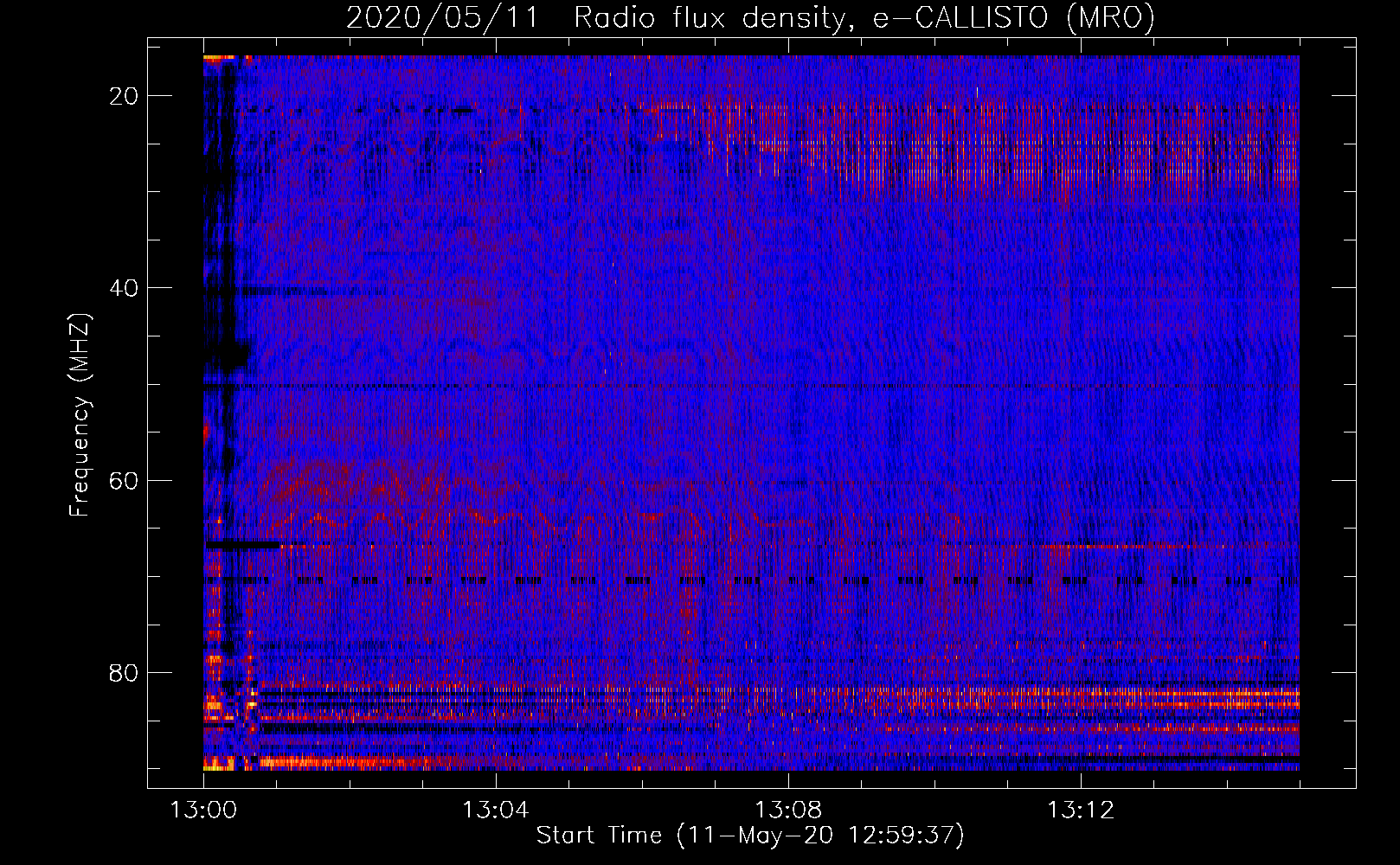Click the 'Frequency (MHZ)' y-axis label

click(x=80, y=414)
